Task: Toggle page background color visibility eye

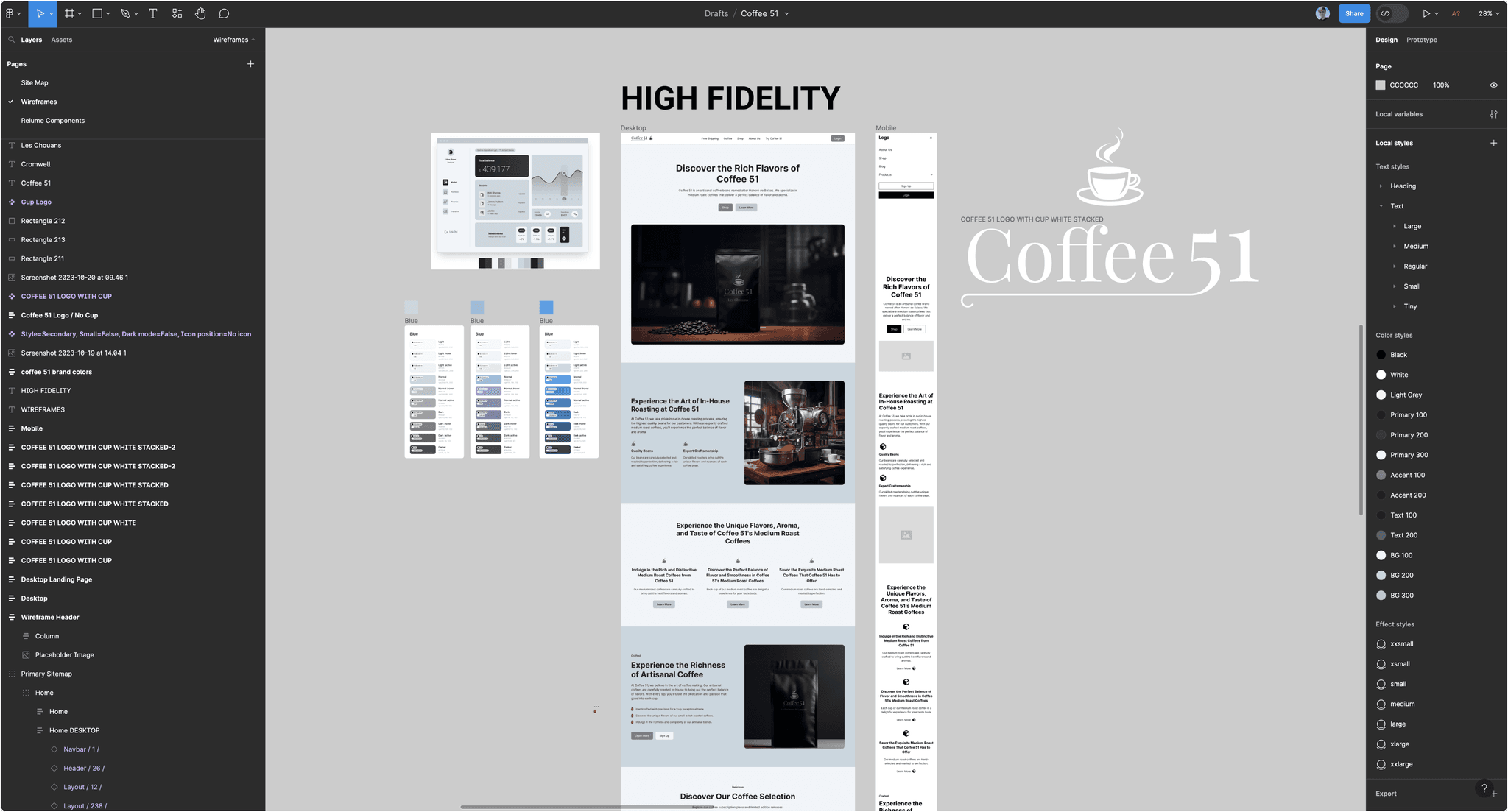Action: point(1493,85)
